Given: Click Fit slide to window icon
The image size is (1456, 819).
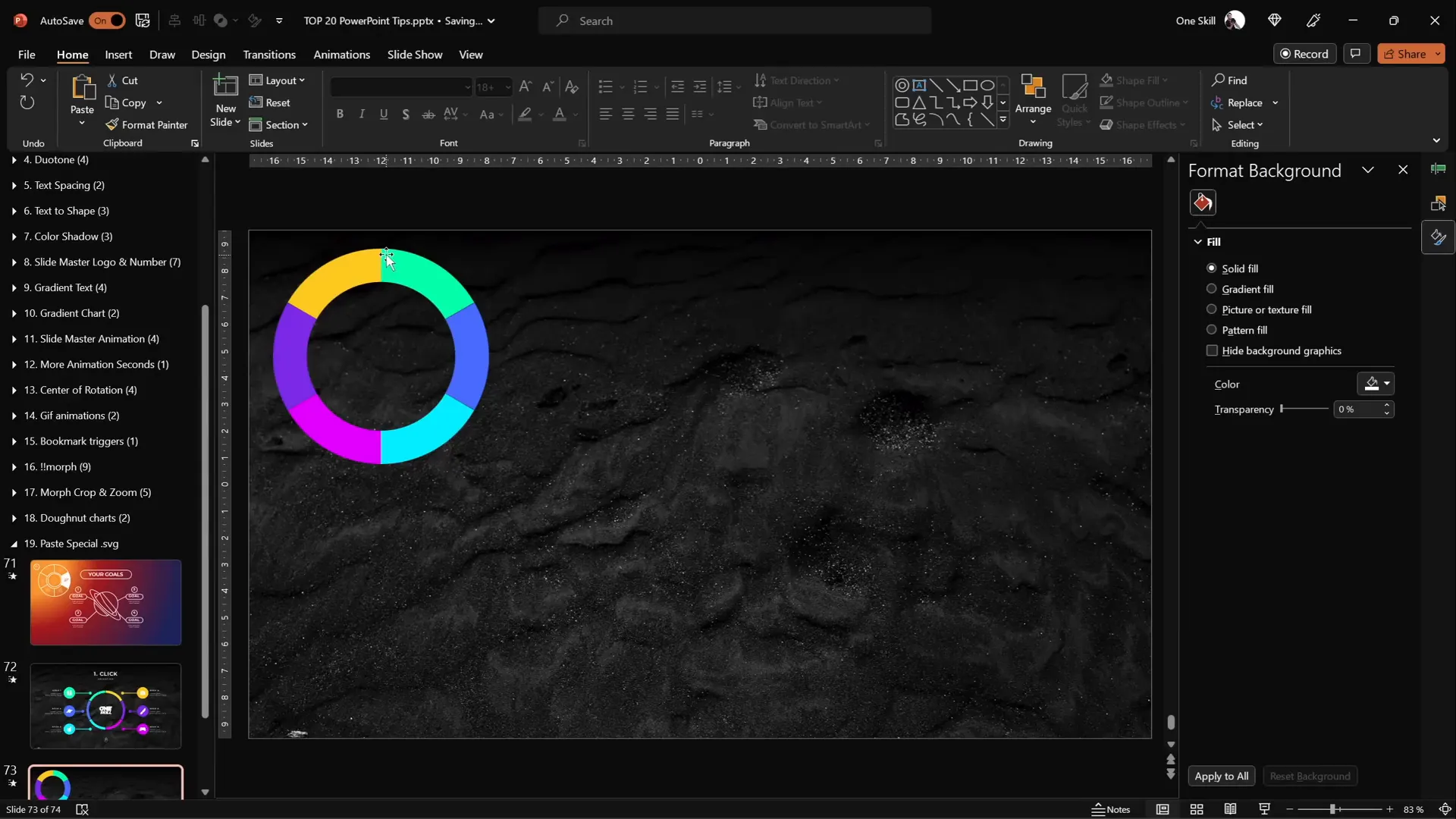Looking at the screenshot, I should click(x=1445, y=809).
